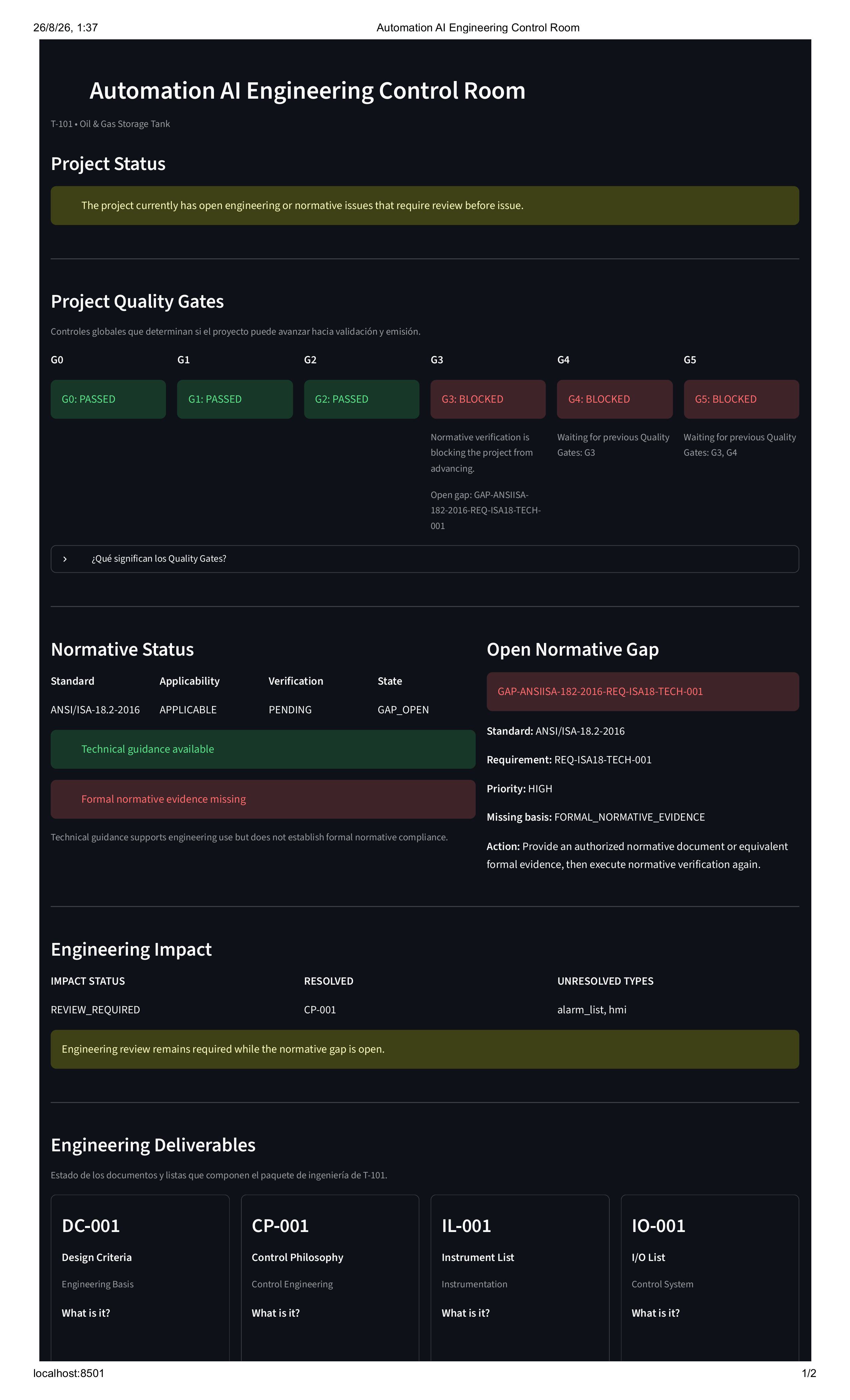Click the G1: PASSED status badge
The image size is (850, 1400).
[x=235, y=399]
